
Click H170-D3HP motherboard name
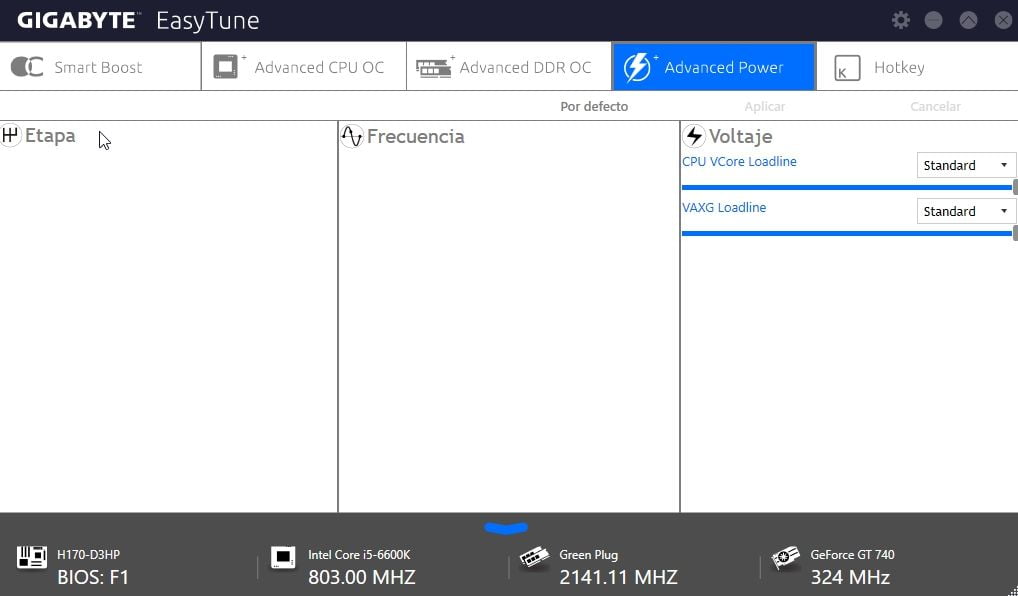[x=88, y=555]
